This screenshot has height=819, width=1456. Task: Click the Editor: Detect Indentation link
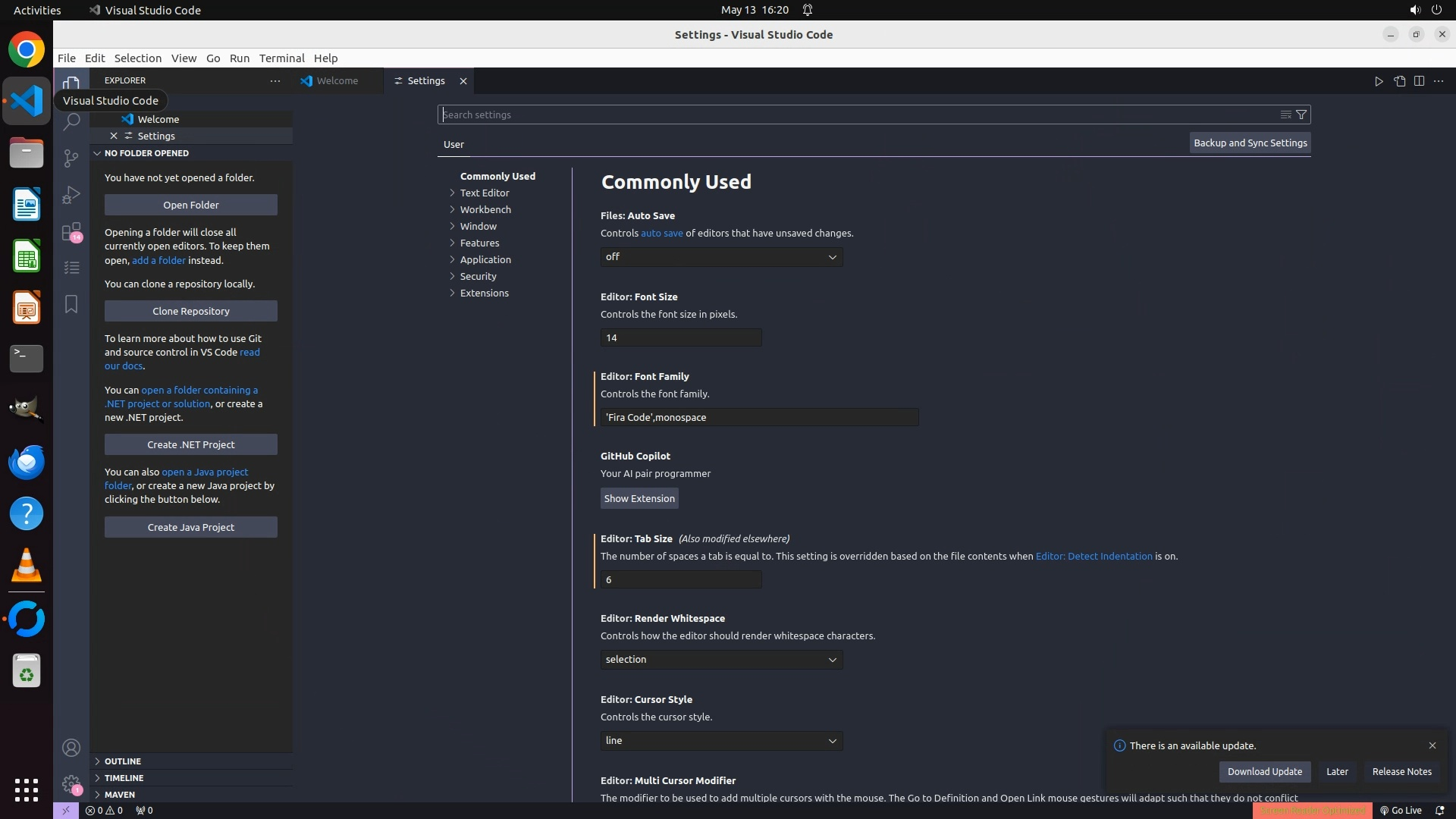1094,556
